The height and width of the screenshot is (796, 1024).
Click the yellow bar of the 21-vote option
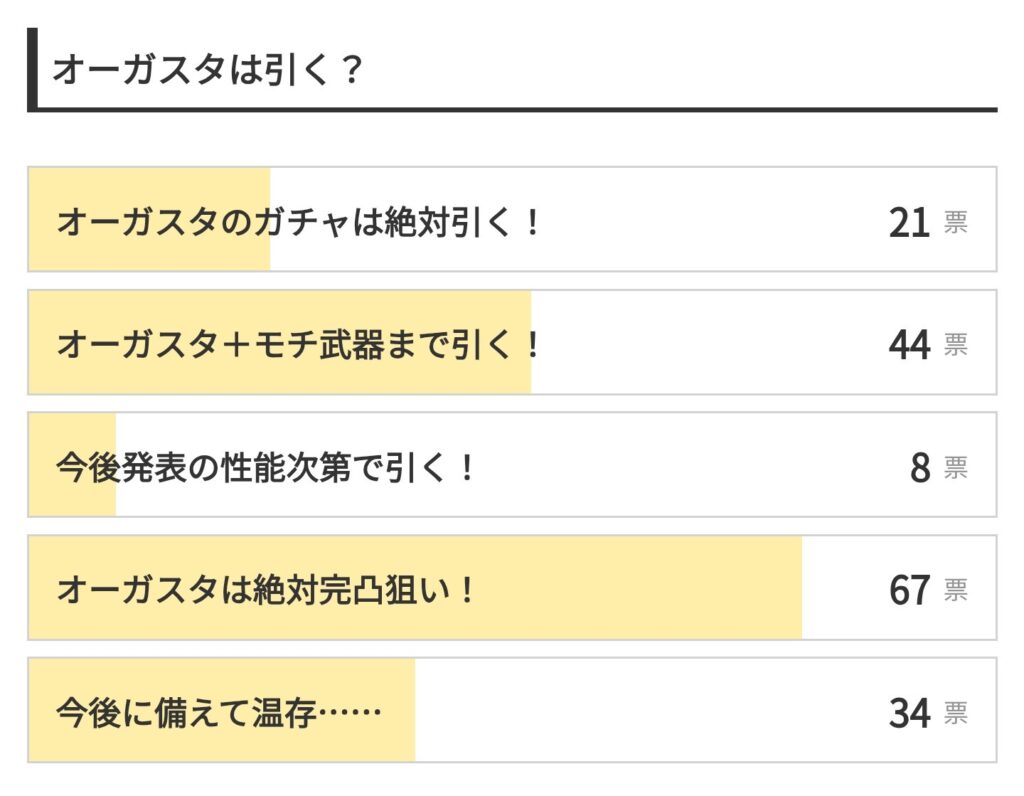tap(150, 219)
